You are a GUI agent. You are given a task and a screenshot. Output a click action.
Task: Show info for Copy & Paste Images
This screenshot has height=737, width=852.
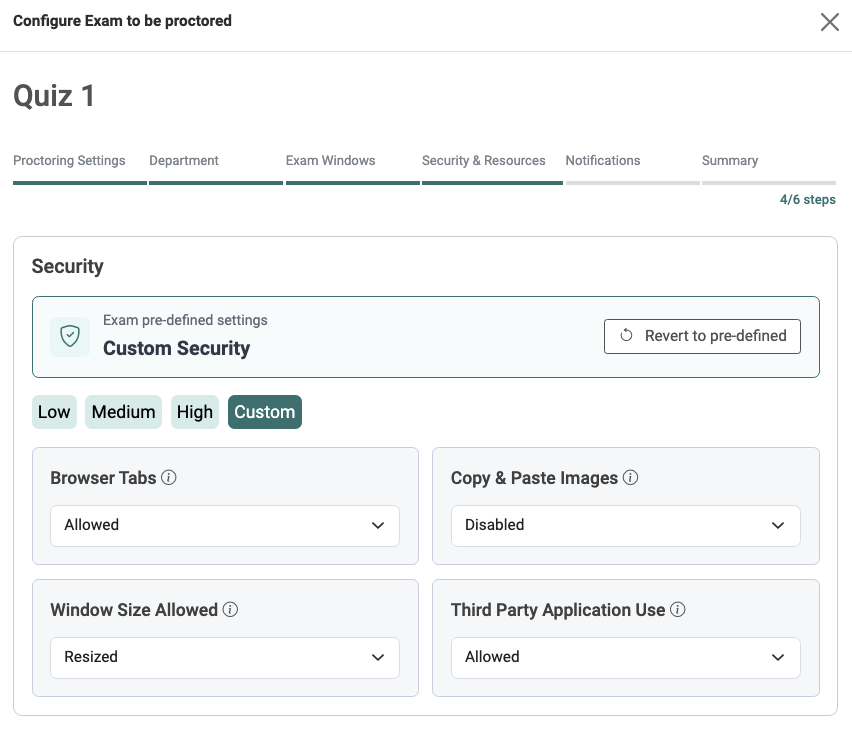630,478
